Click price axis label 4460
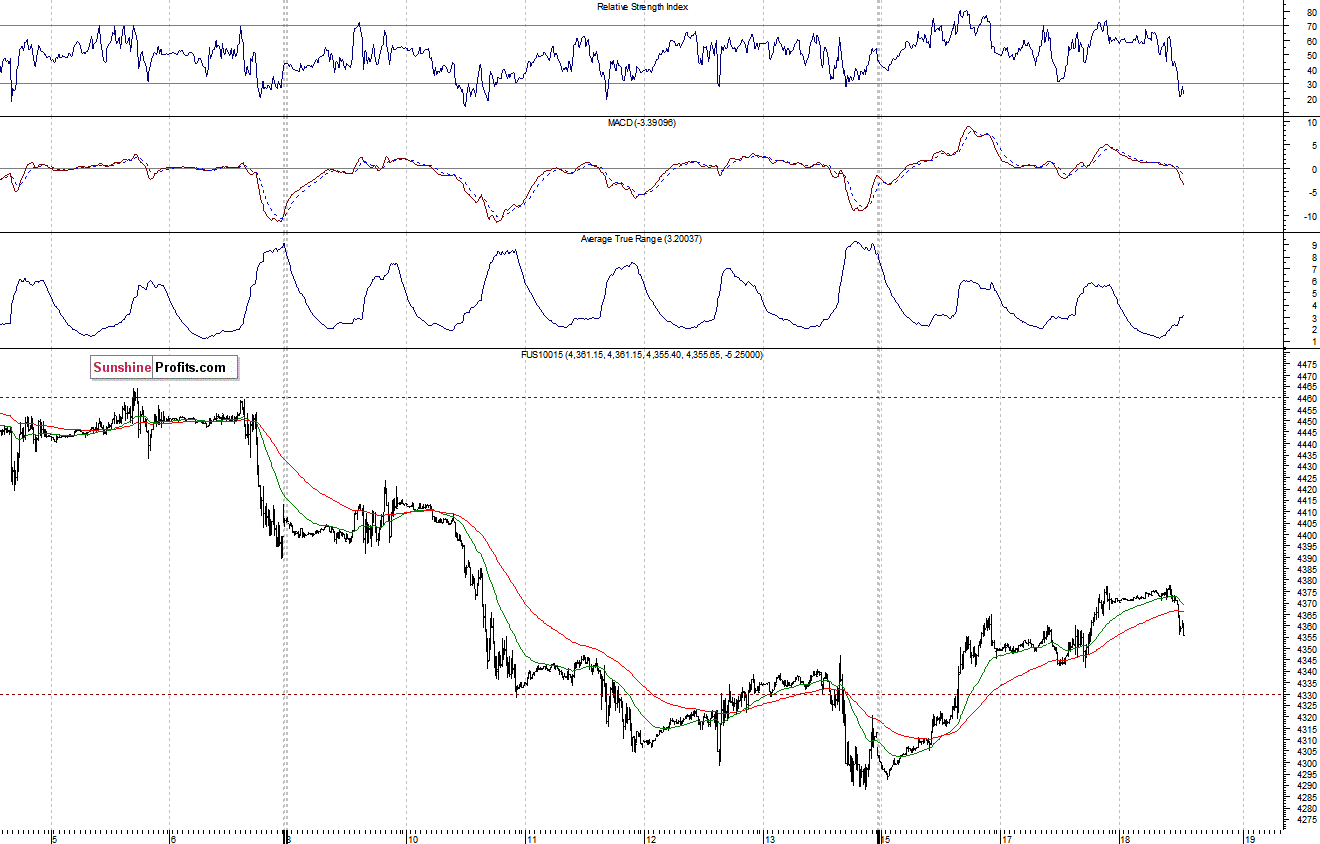Viewport: 1320px width, 844px height. click(1305, 399)
